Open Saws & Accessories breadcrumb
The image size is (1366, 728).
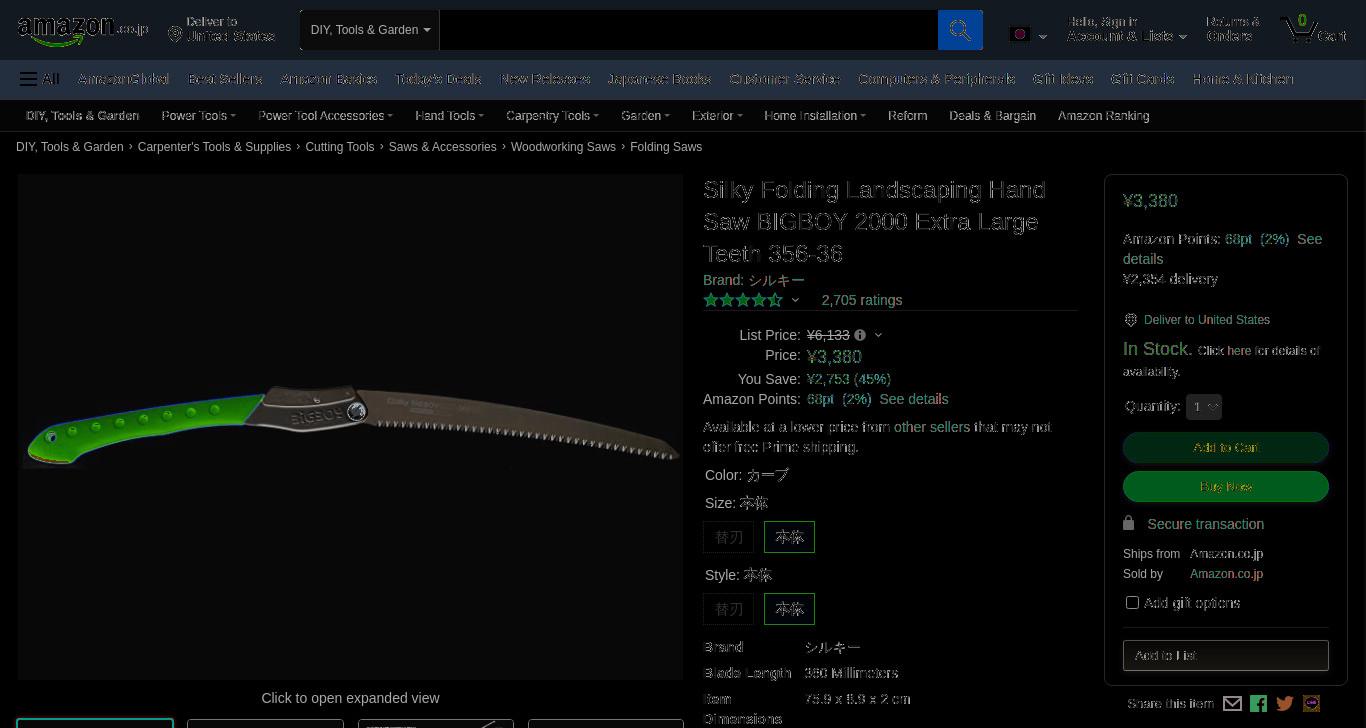[x=442, y=147]
